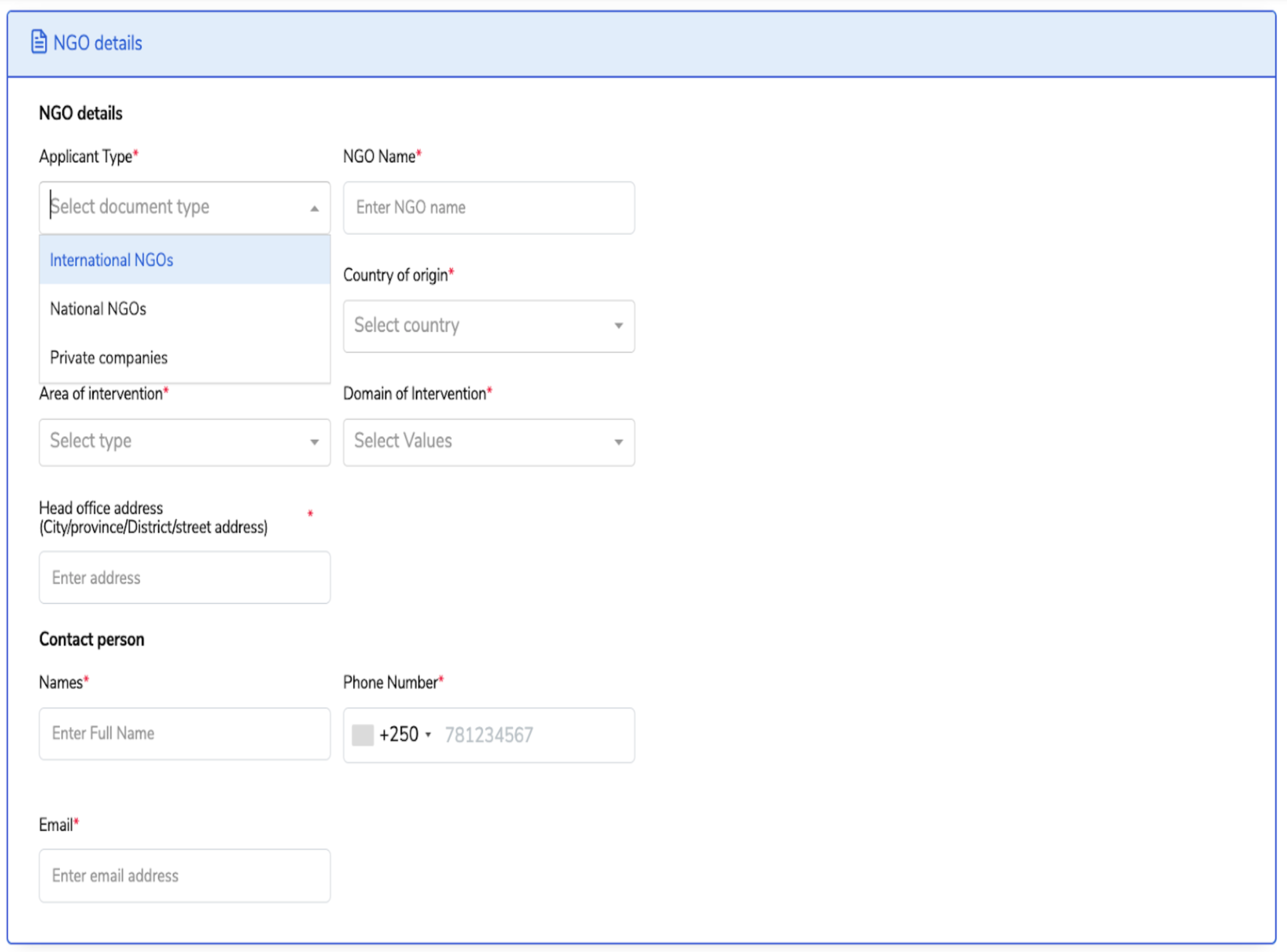Click the Enter NGO name field

pos(488,208)
